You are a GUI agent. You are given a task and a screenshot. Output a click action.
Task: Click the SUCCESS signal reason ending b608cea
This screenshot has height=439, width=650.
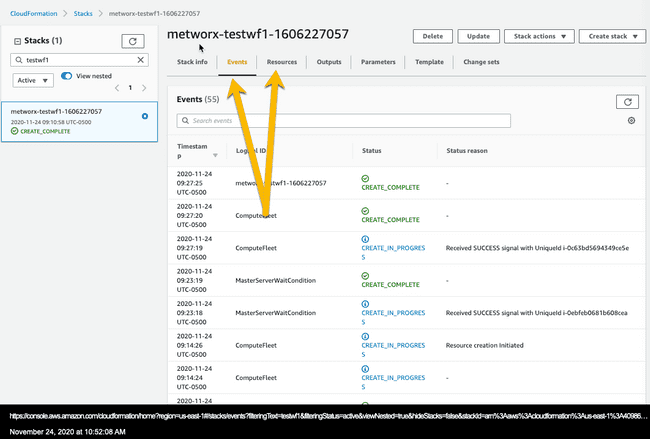point(536,313)
